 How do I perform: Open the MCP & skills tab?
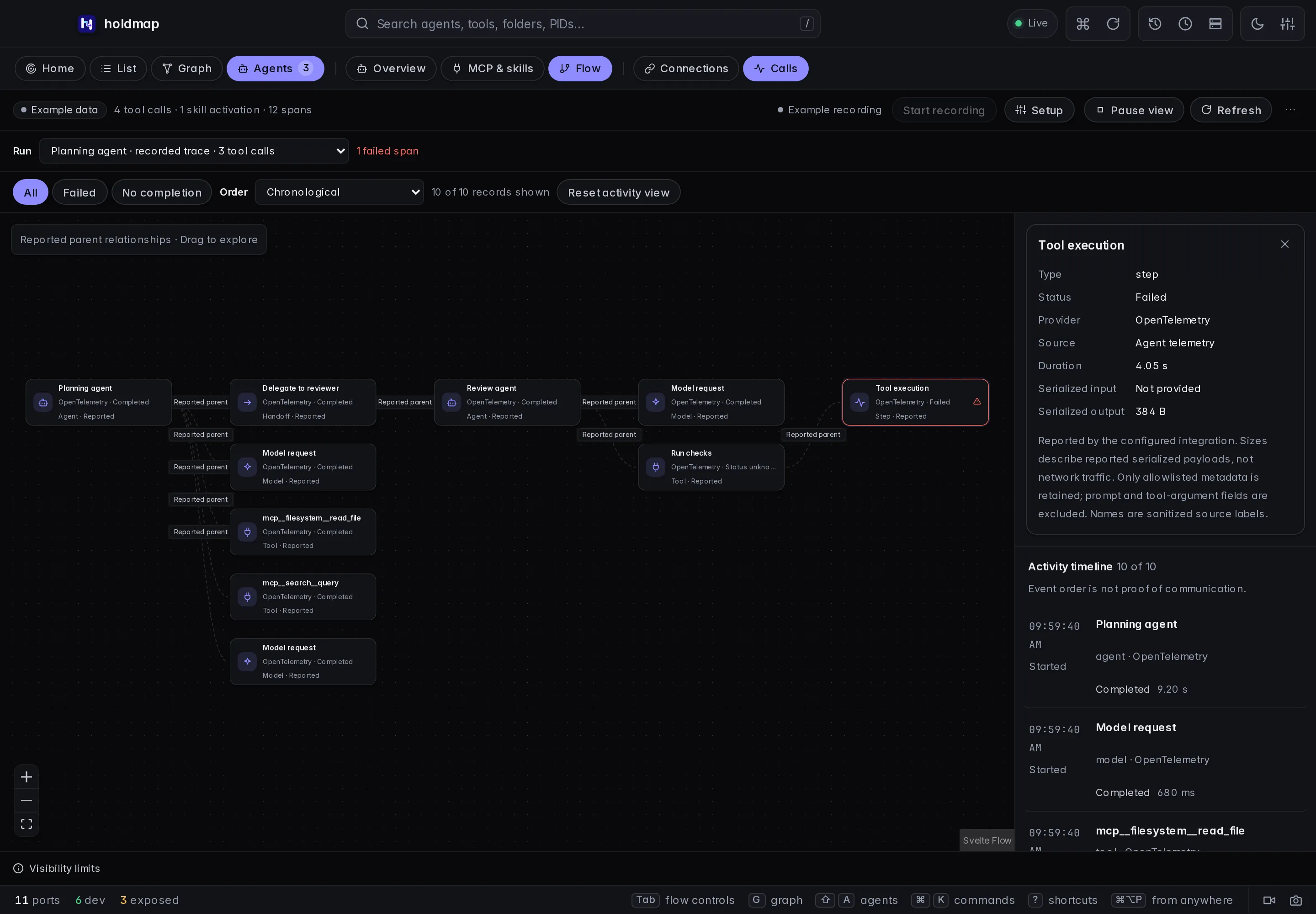coord(492,69)
